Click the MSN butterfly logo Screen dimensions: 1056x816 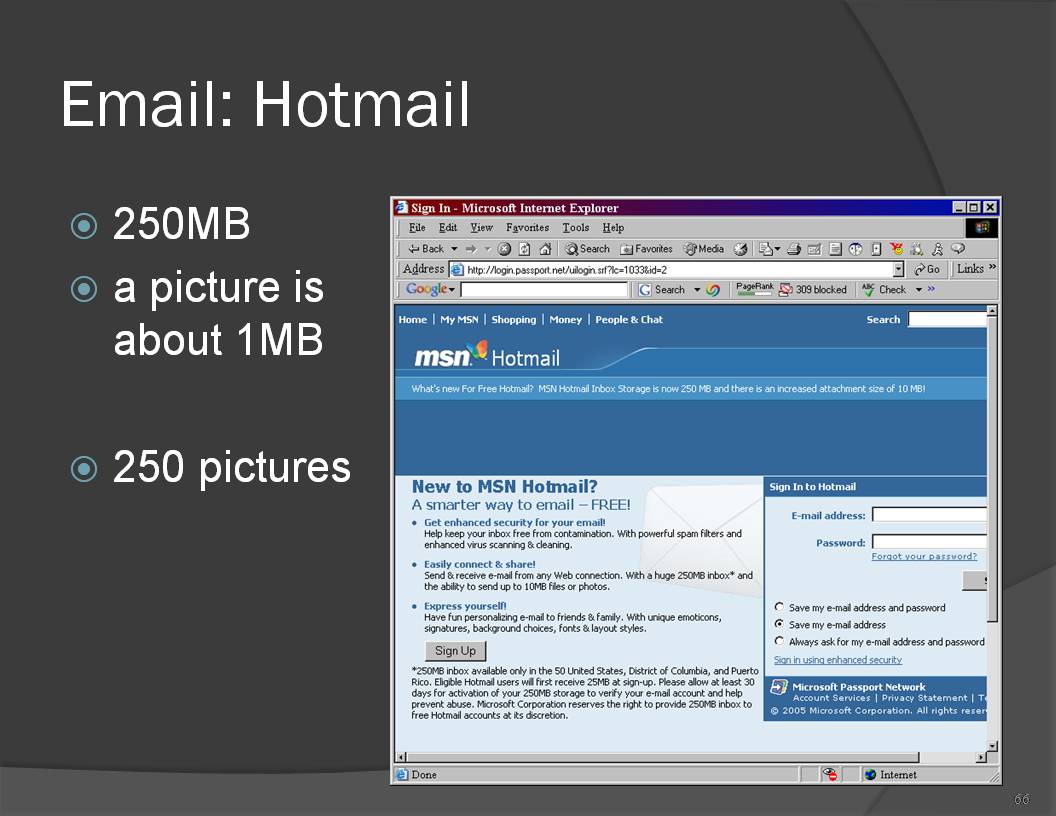click(x=479, y=350)
